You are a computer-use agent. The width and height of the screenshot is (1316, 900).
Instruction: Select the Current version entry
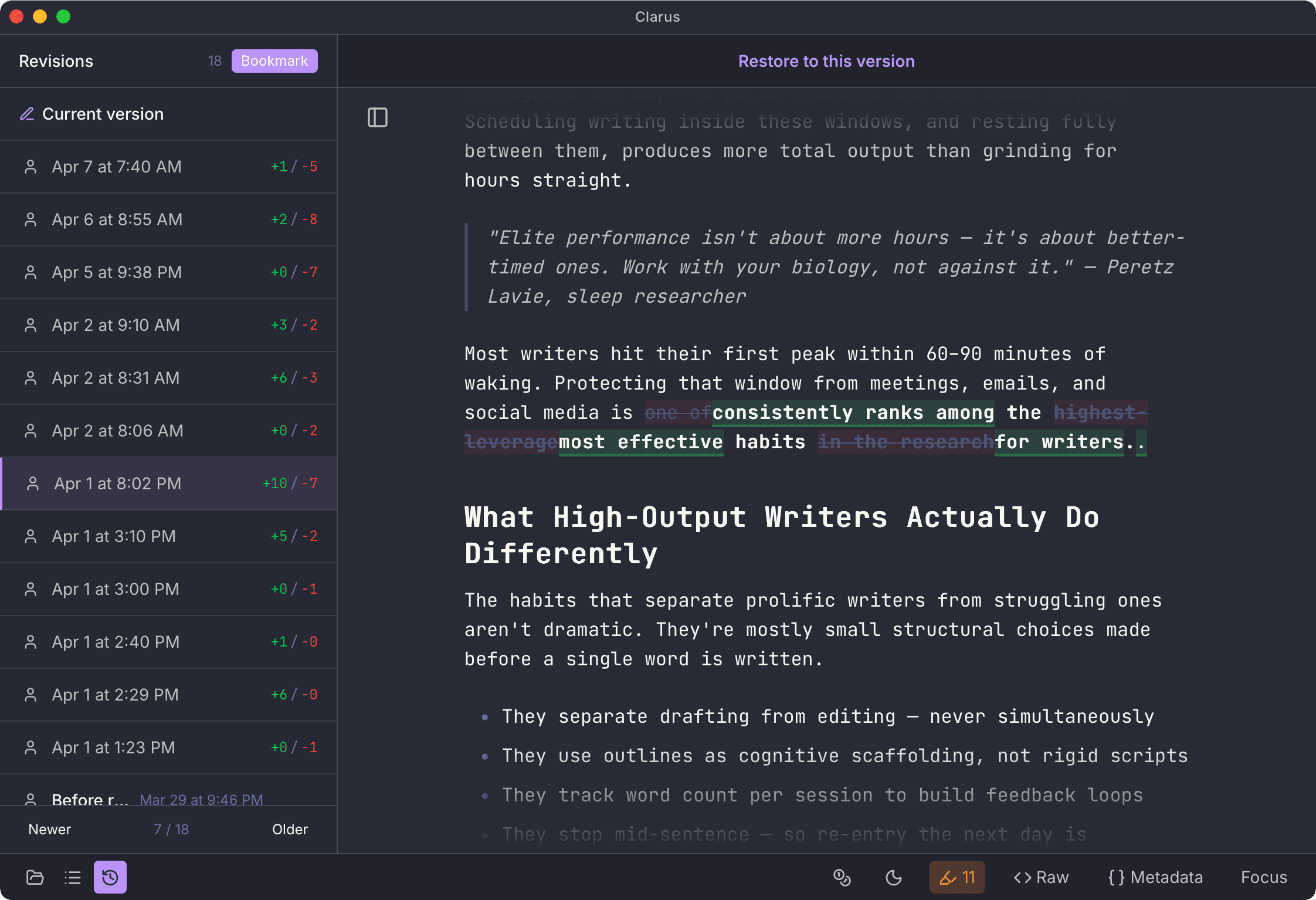[168, 114]
